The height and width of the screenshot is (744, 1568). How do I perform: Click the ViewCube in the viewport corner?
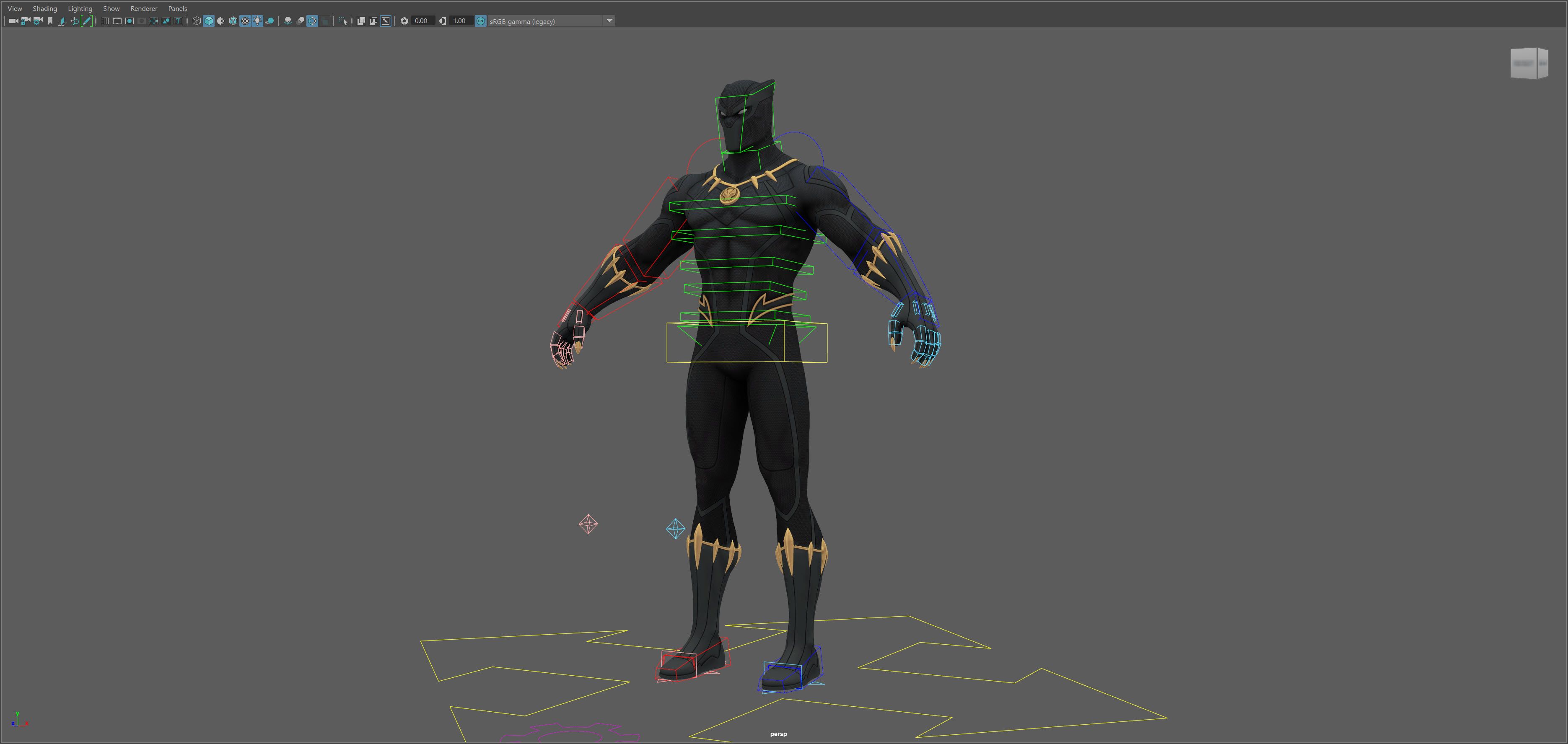(1529, 63)
